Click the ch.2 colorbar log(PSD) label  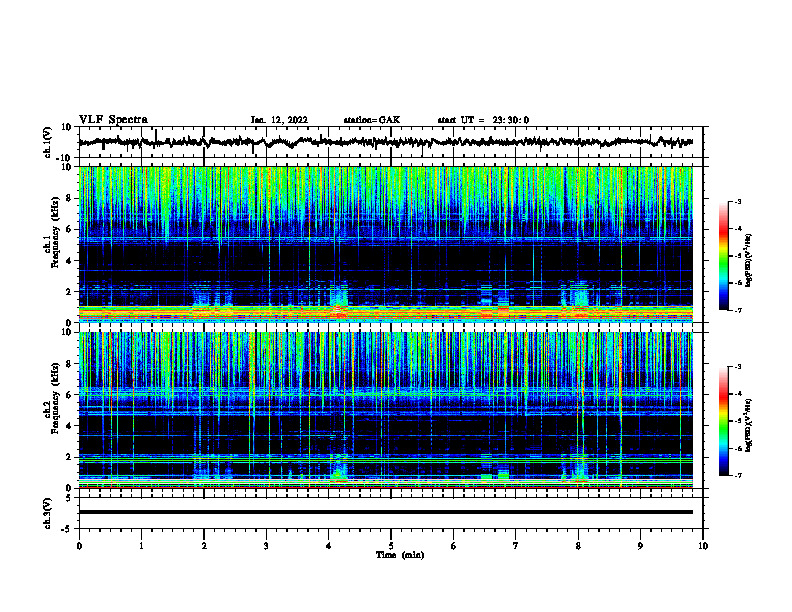click(749, 425)
